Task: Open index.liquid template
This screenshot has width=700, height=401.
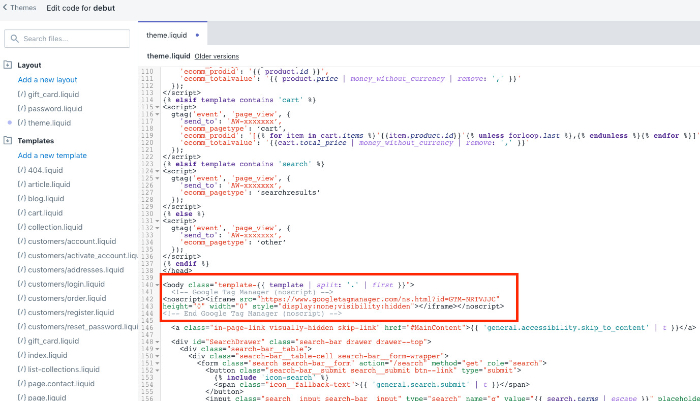Action: click(x=42, y=355)
